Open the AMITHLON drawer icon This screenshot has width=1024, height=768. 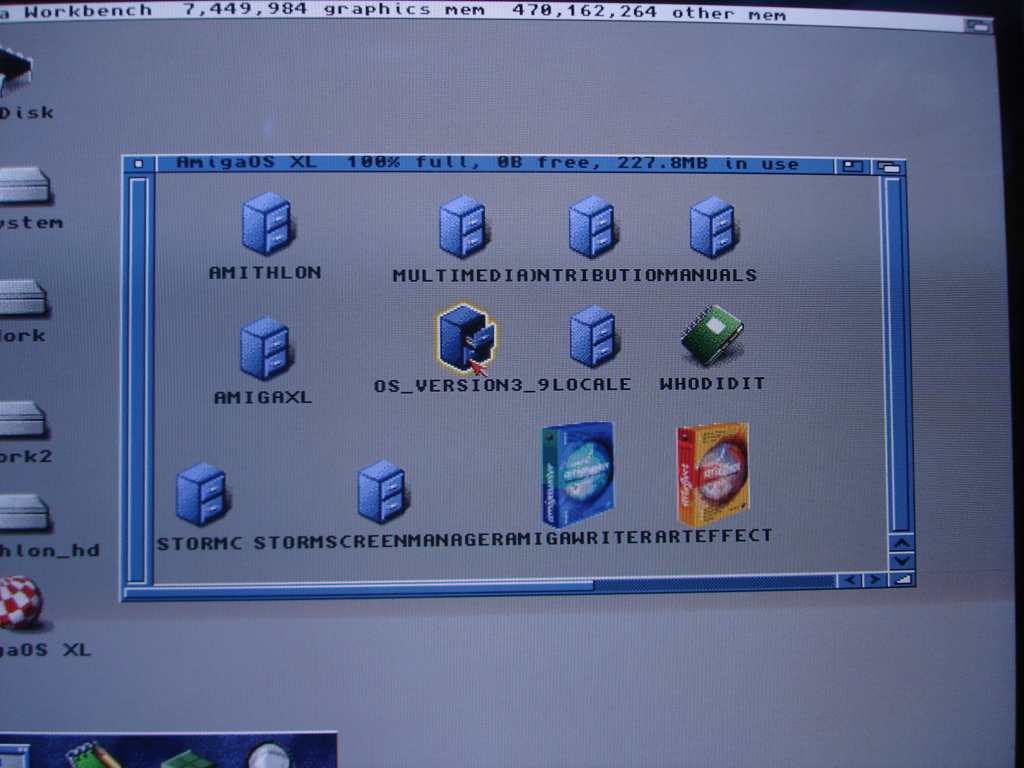click(267, 223)
